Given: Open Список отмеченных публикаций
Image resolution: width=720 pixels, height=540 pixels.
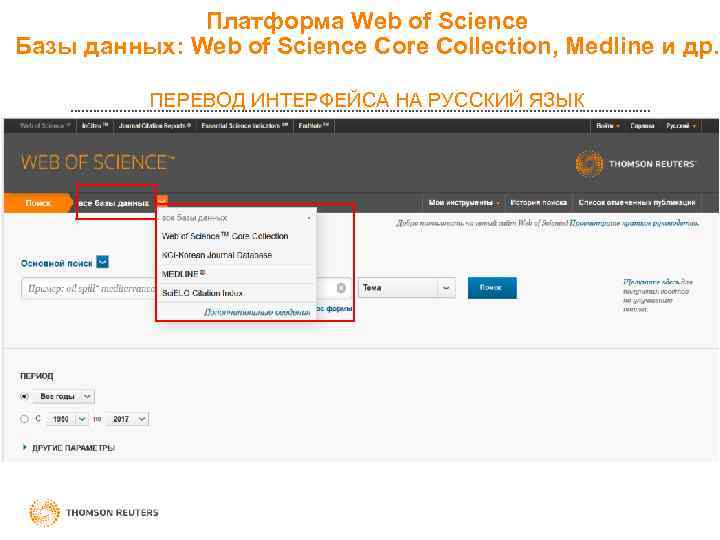Looking at the screenshot, I should (x=637, y=202).
